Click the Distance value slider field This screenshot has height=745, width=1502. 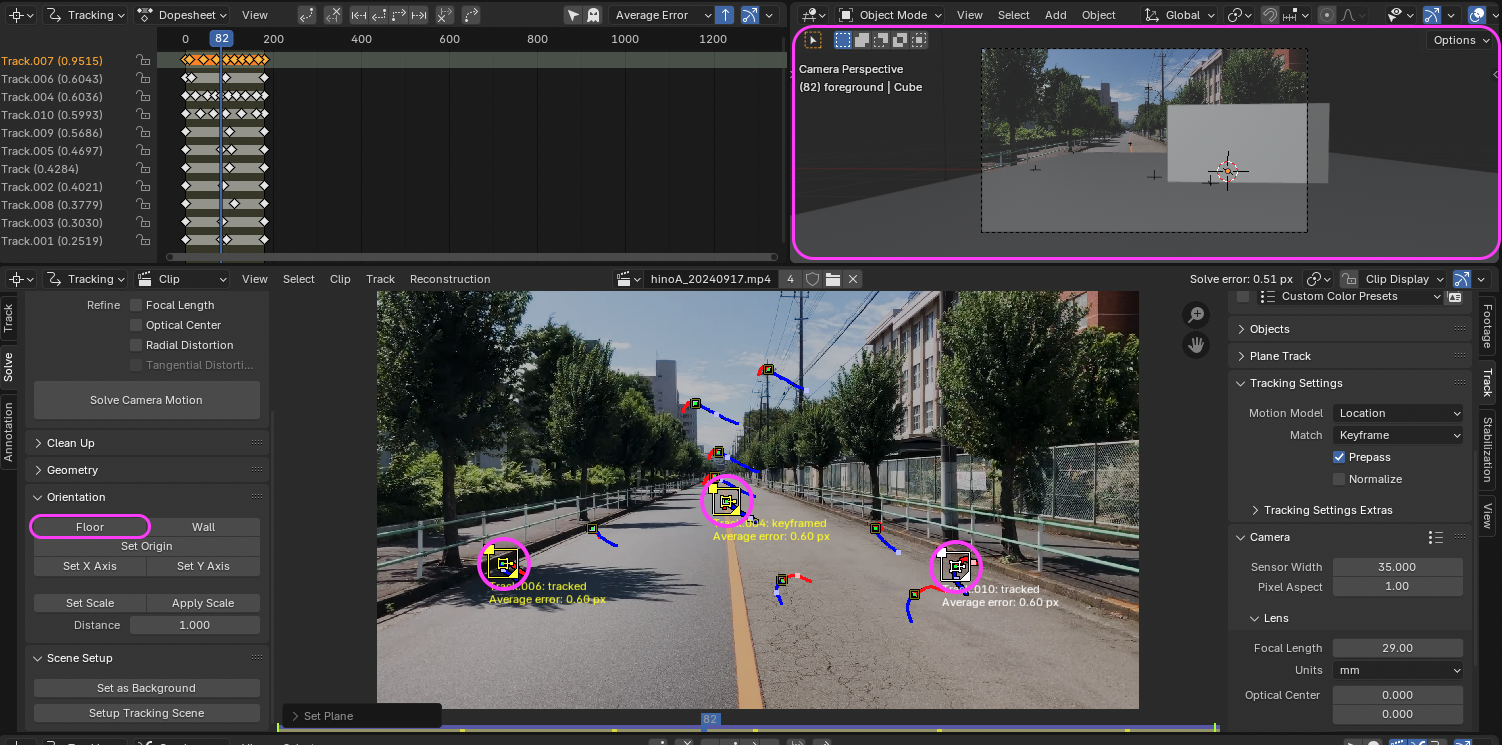pos(195,625)
